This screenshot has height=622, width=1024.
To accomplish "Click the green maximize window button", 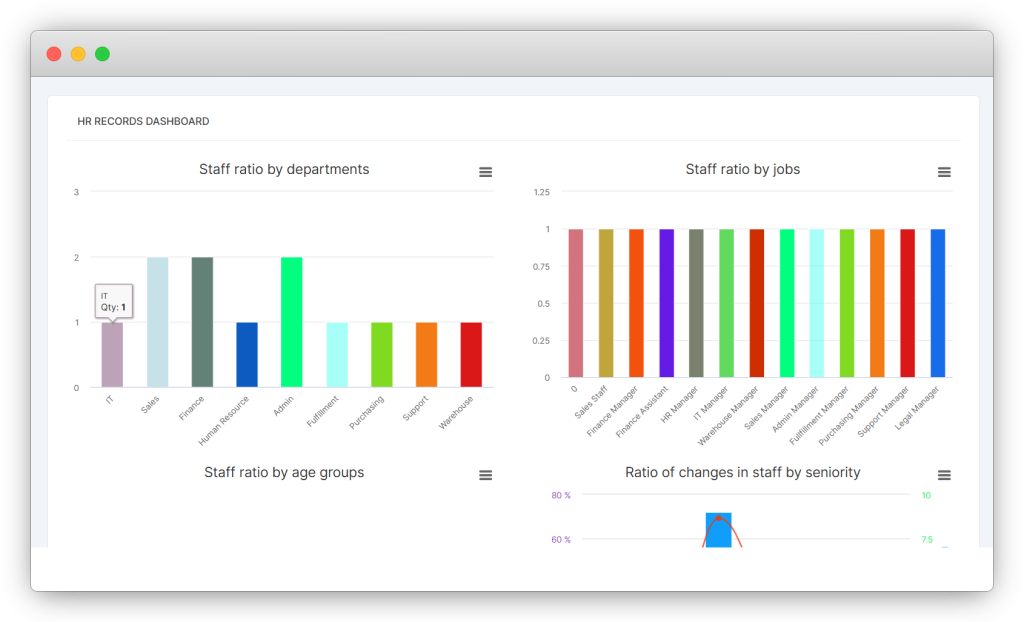I will (x=102, y=54).
